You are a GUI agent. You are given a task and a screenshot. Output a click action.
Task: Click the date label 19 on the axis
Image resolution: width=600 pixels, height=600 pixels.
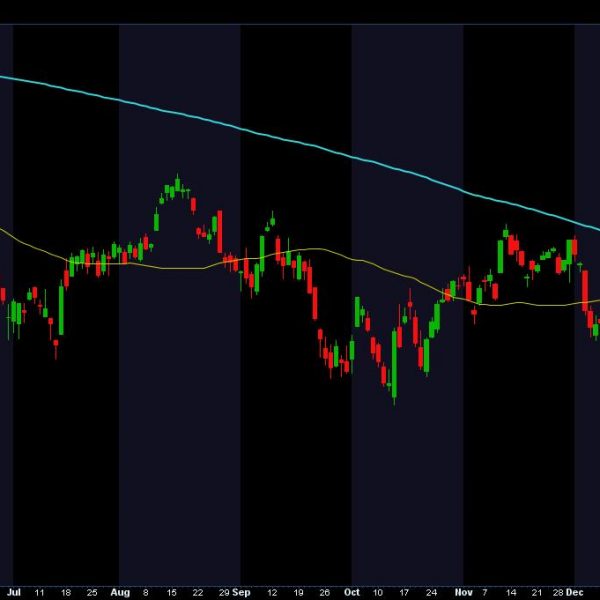(x=298, y=593)
